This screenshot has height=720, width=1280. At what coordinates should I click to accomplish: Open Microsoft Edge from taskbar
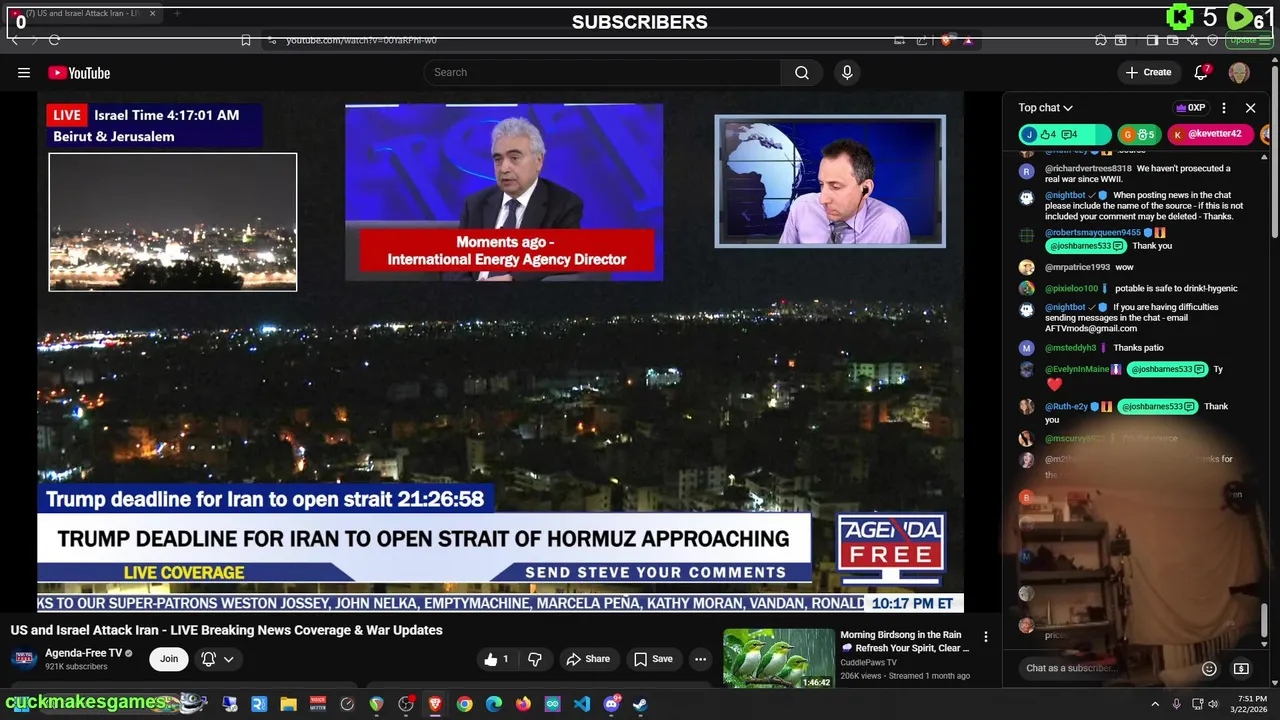pos(494,704)
